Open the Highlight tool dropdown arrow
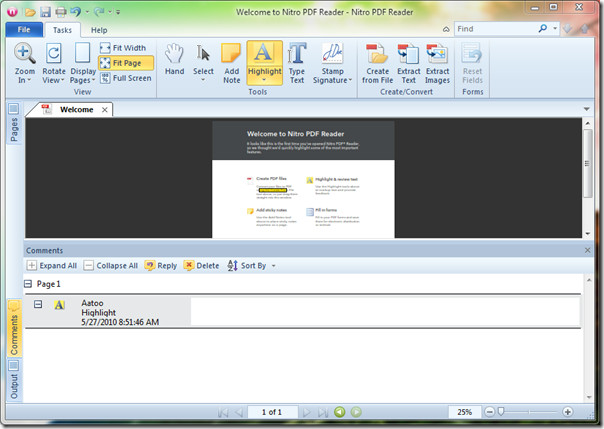Image resolution: width=604 pixels, height=429 pixels. (264, 80)
